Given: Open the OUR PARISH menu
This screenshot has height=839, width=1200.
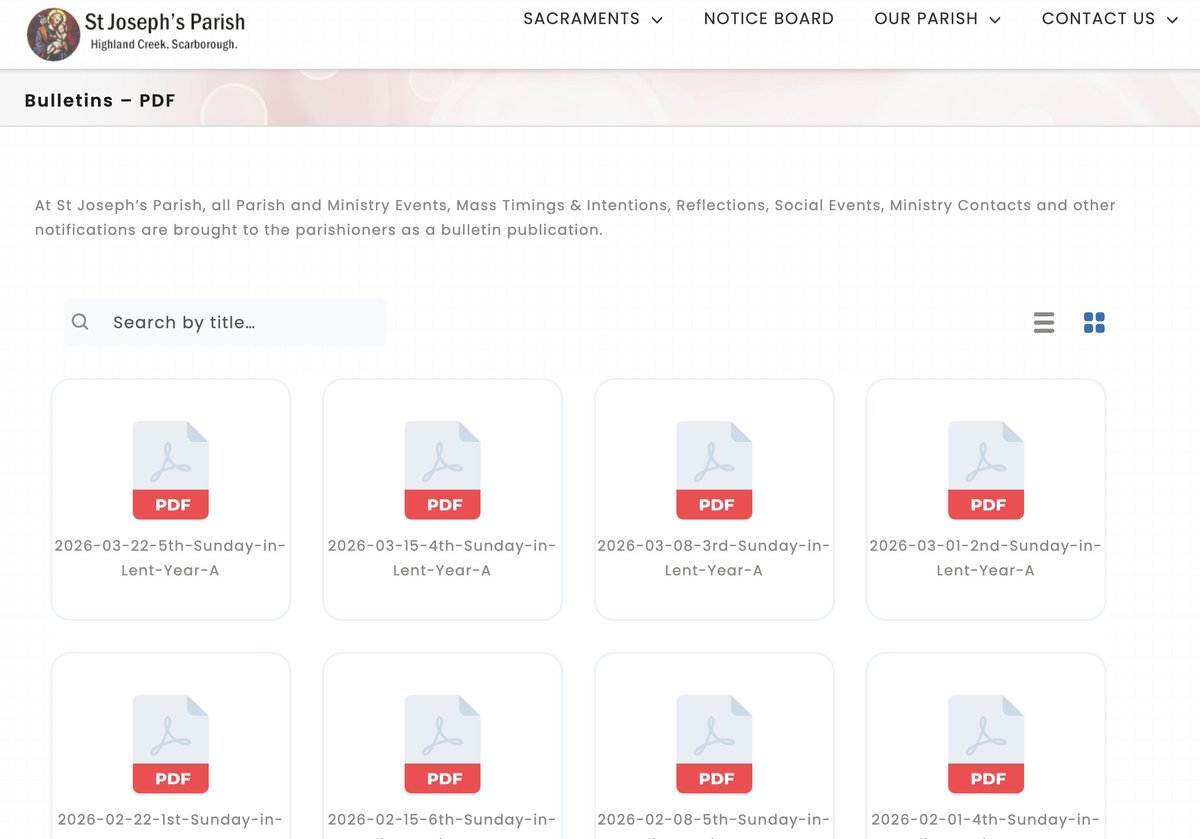Looking at the screenshot, I should tap(926, 19).
